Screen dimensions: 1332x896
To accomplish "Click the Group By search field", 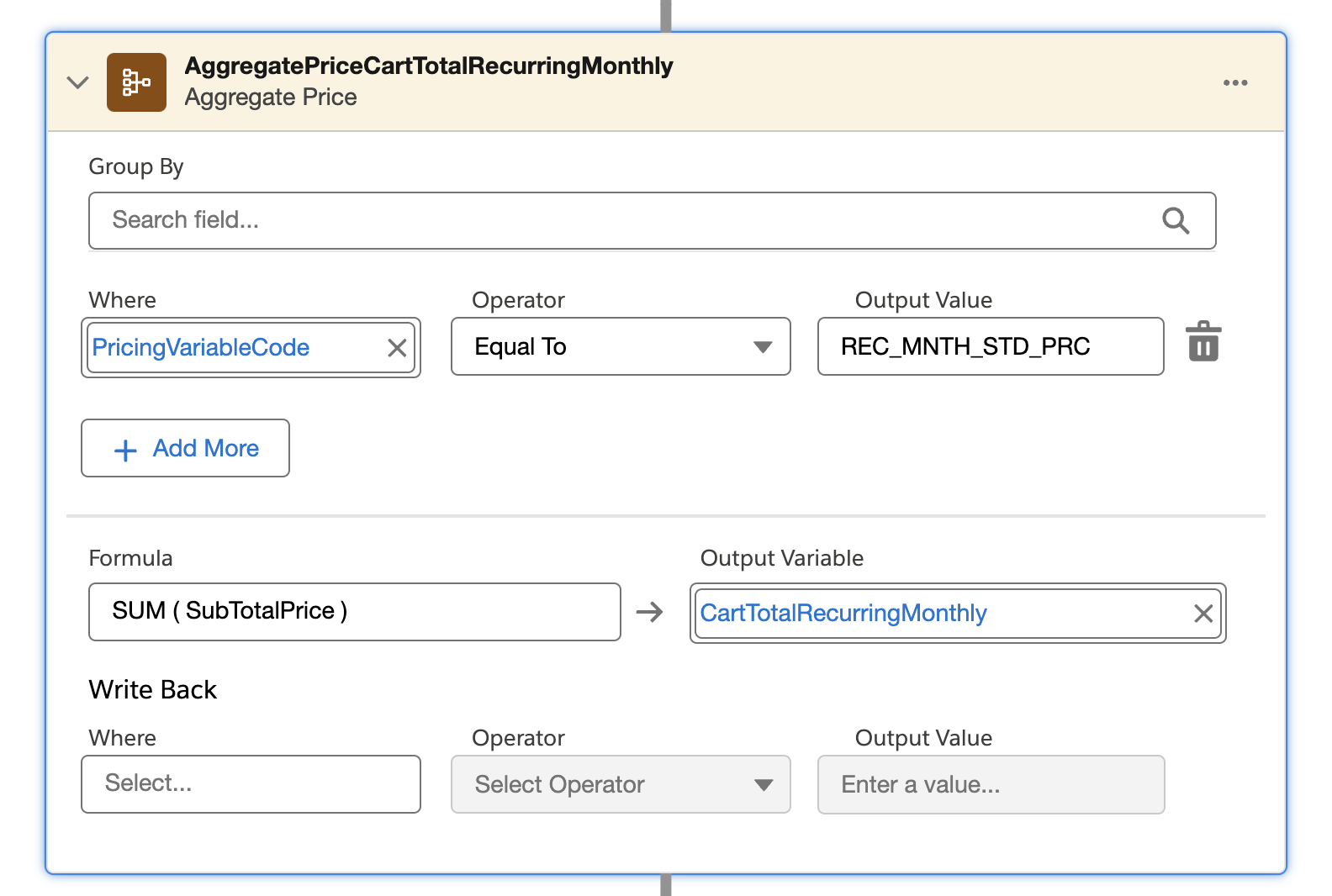I will pyautogui.click(x=652, y=220).
